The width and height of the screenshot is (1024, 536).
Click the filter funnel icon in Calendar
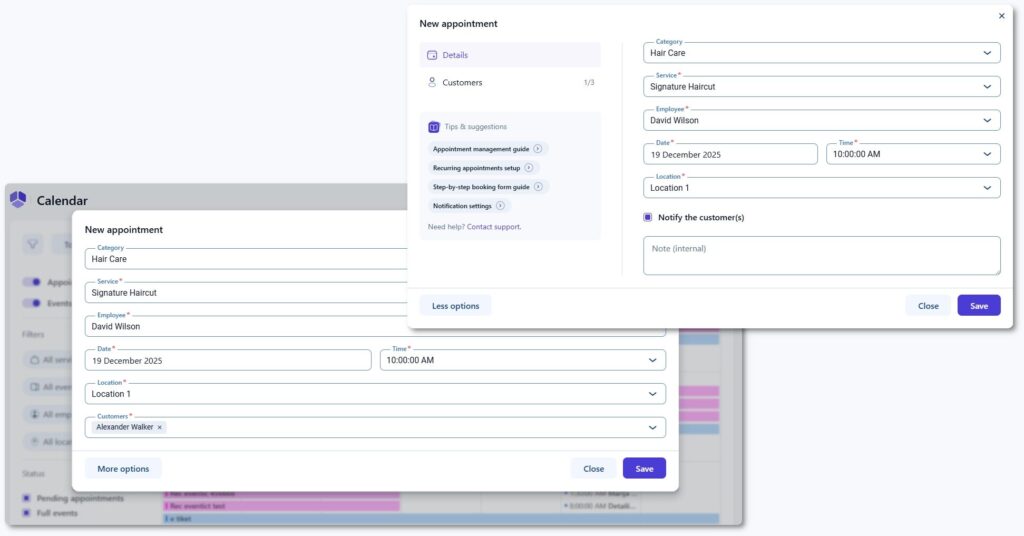point(33,243)
